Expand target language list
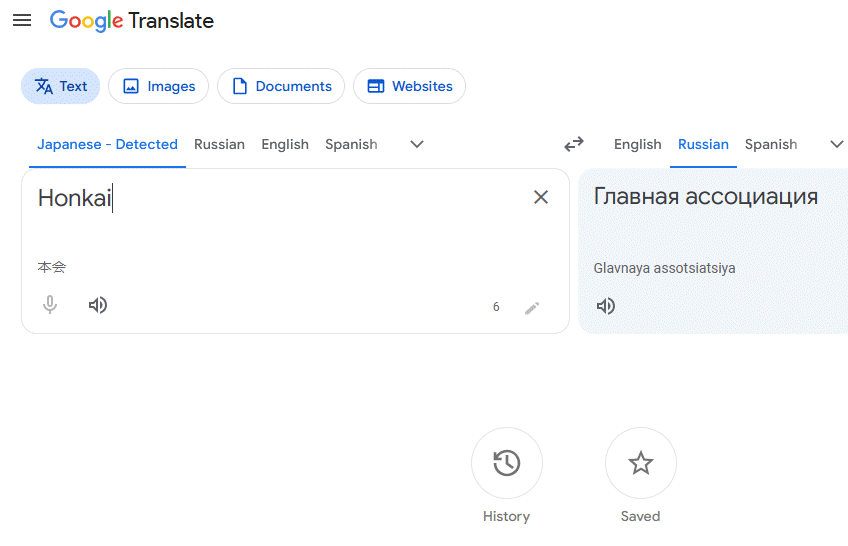848x546 pixels. (836, 144)
